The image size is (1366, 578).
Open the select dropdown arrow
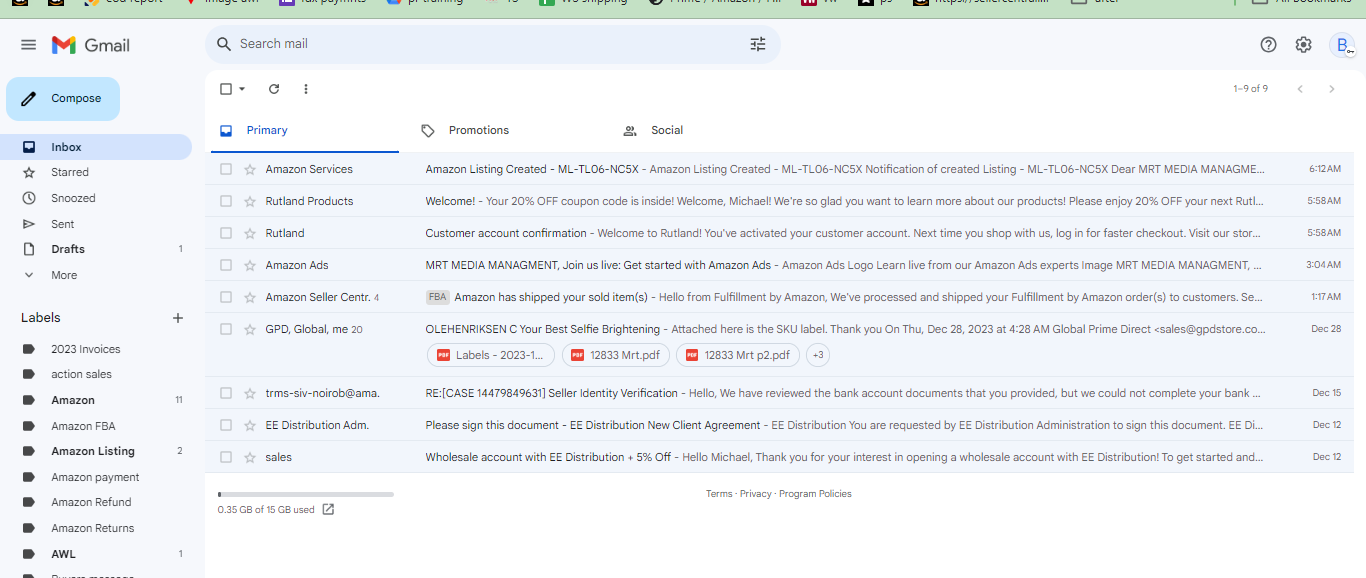pyautogui.click(x=242, y=89)
